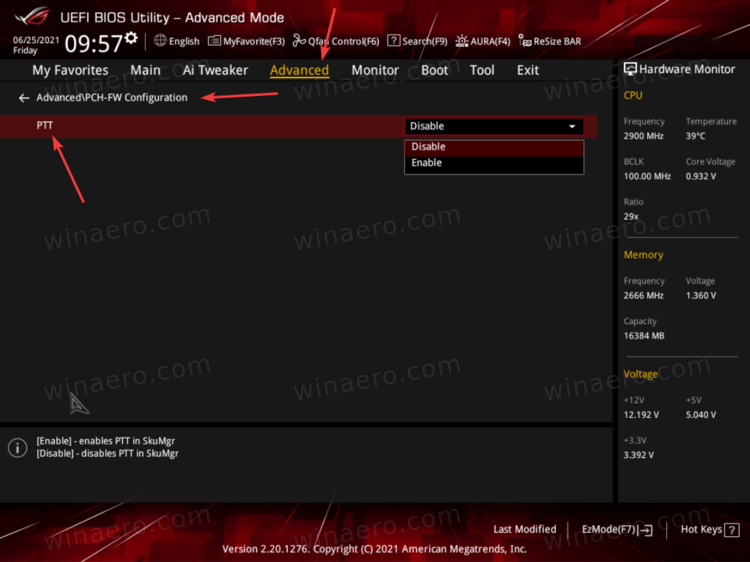This screenshot has width=750, height=562.
Task: Click the CPU section heading
Action: pyautogui.click(x=633, y=95)
